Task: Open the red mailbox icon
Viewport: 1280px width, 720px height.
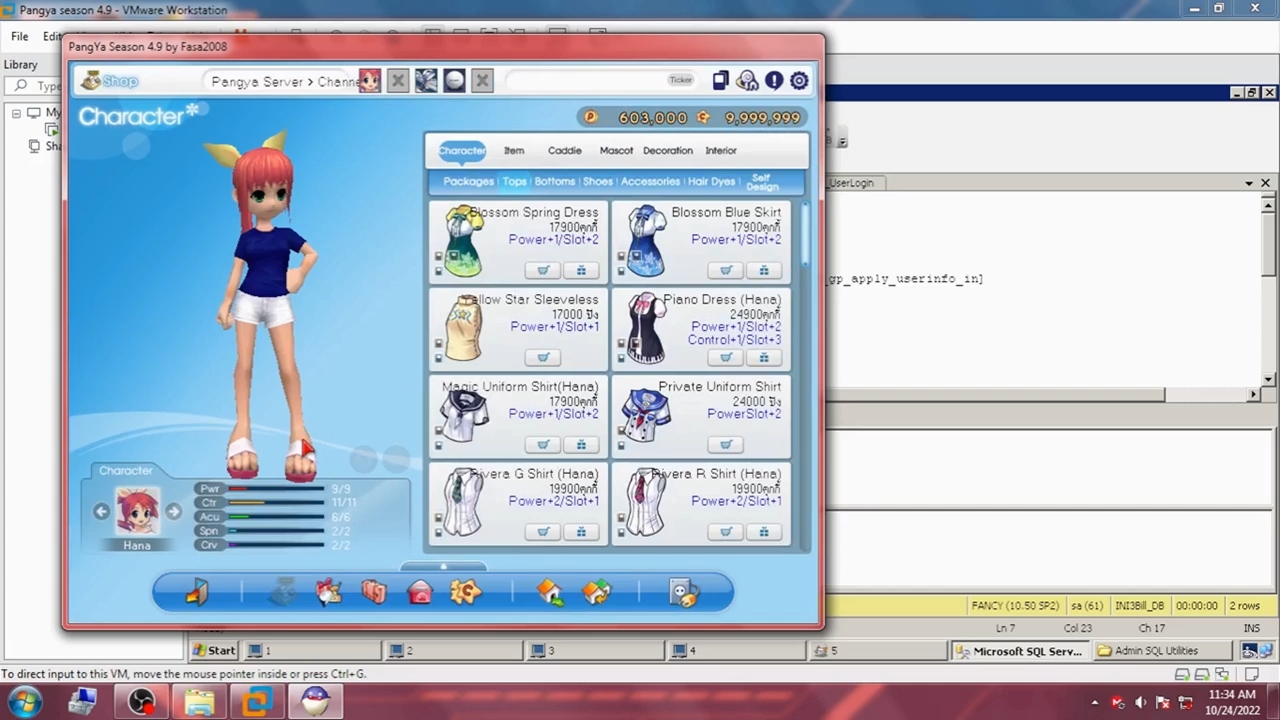Action: [x=420, y=592]
